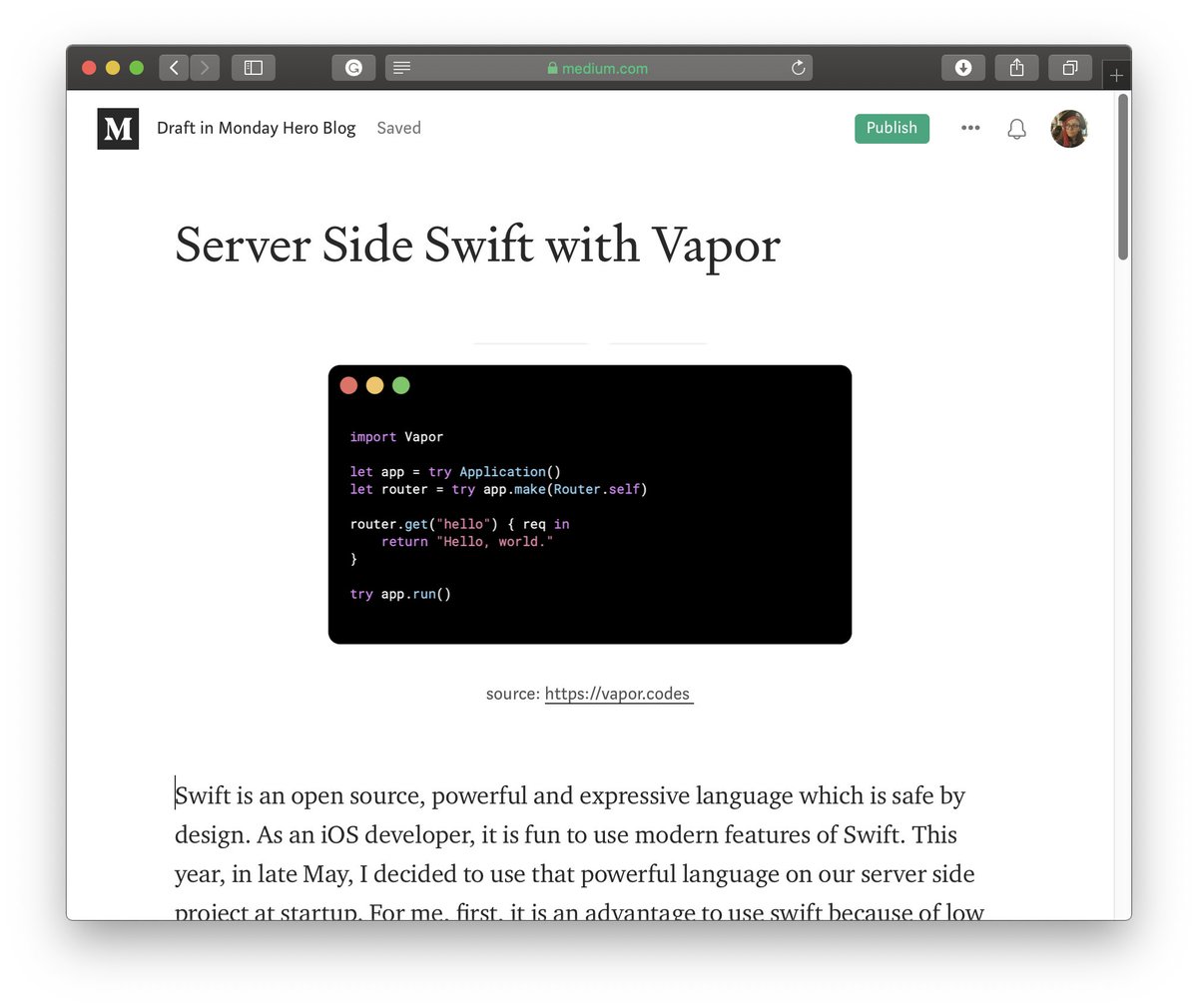Open the https://vapor.codes link
Viewport: 1198px width, 1008px height.
point(618,694)
